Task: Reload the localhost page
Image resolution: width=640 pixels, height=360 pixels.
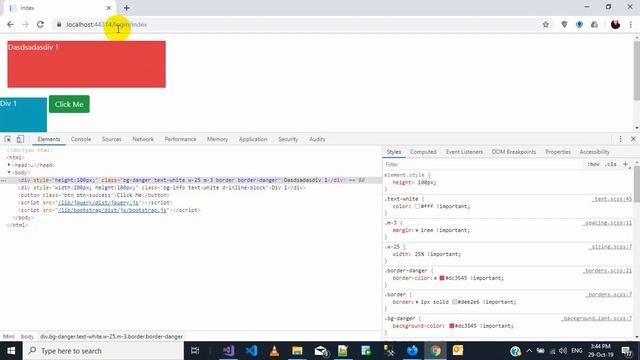Action: [40, 24]
